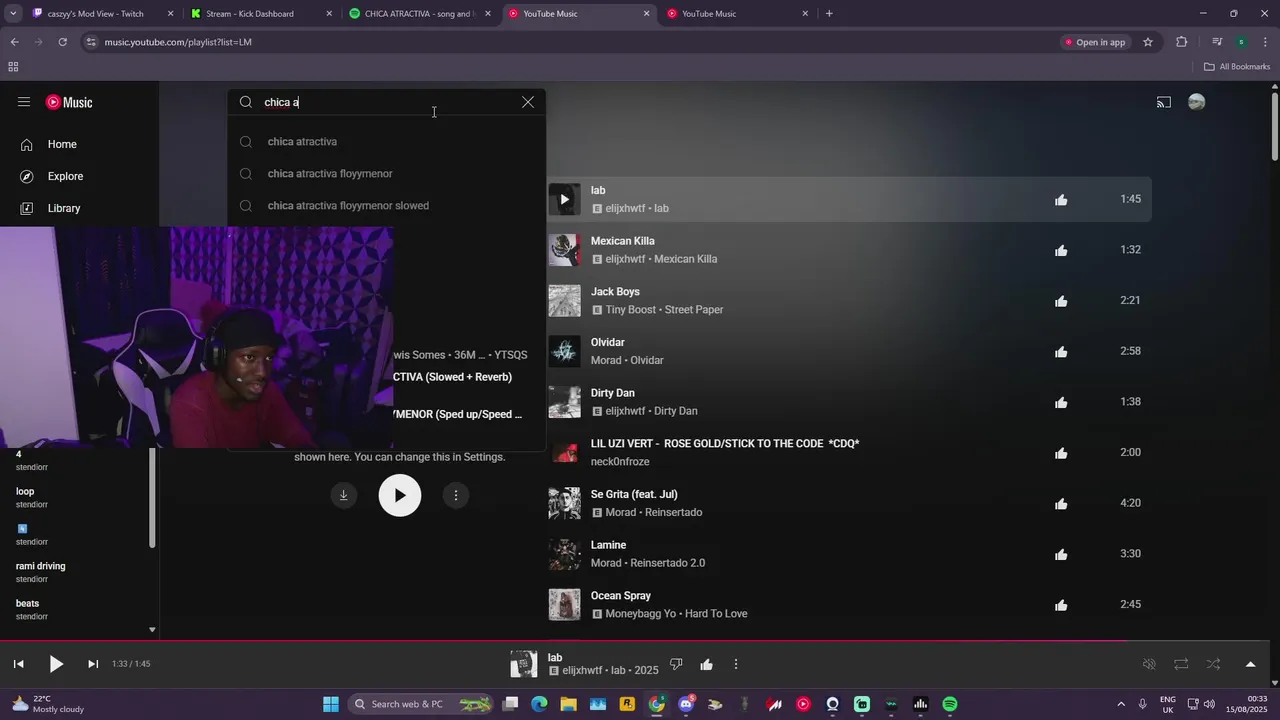Image resolution: width=1280 pixels, height=720 pixels.
Task: Download the playlist with the arrow icon
Action: [344, 495]
